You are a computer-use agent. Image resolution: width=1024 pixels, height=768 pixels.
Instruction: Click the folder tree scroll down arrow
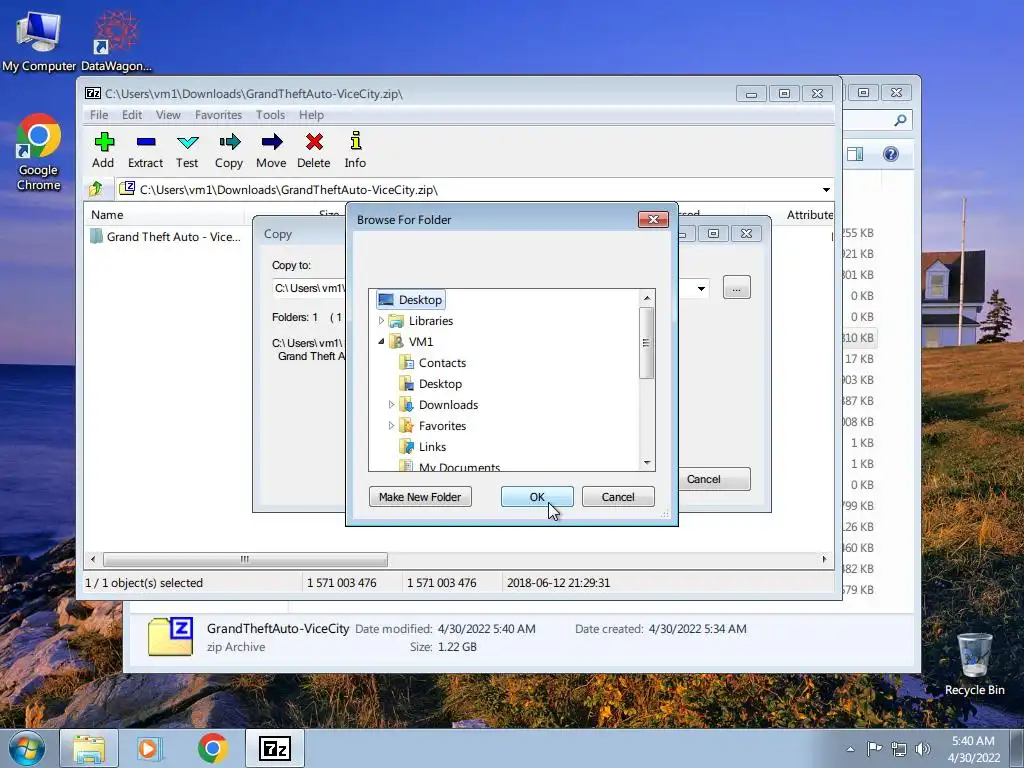coord(647,462)
